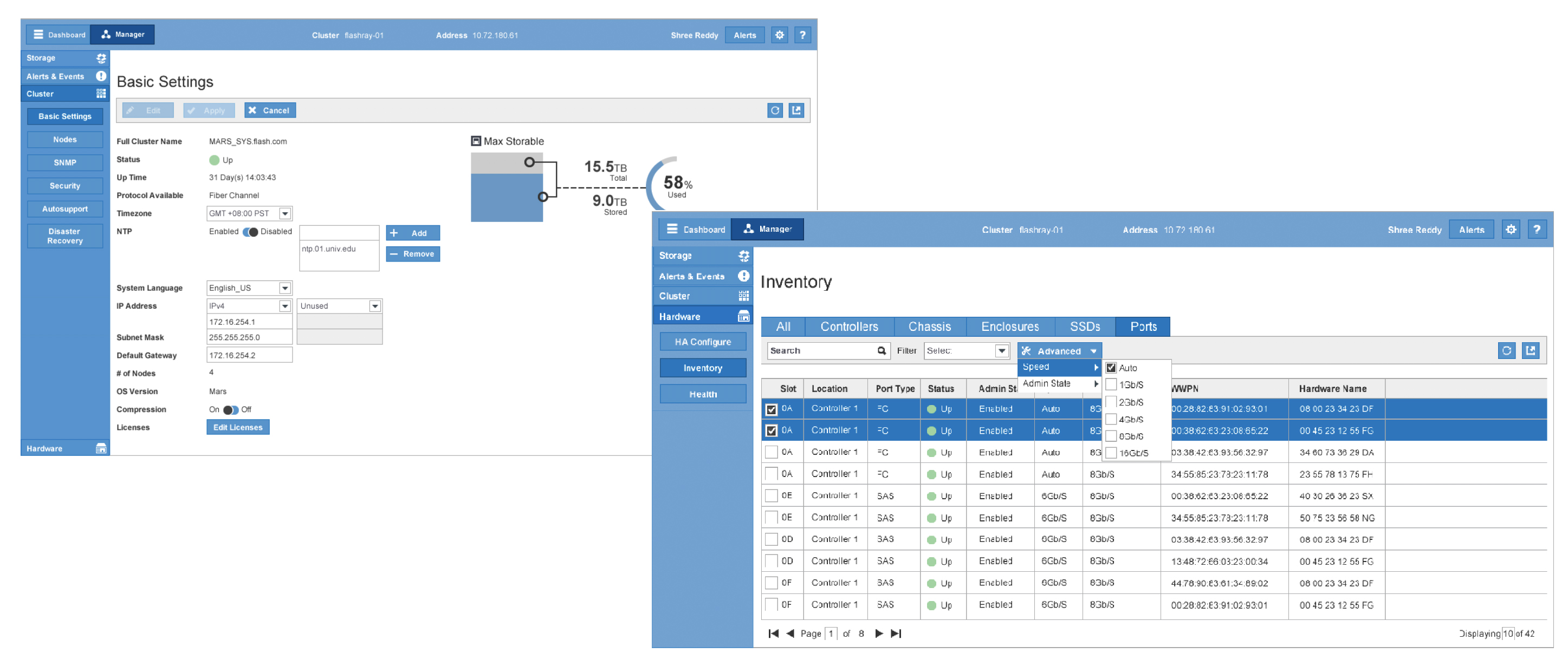Click the refresh icon in Basic Settings toolbar
1568x666 pixels.
pos(774,110)
